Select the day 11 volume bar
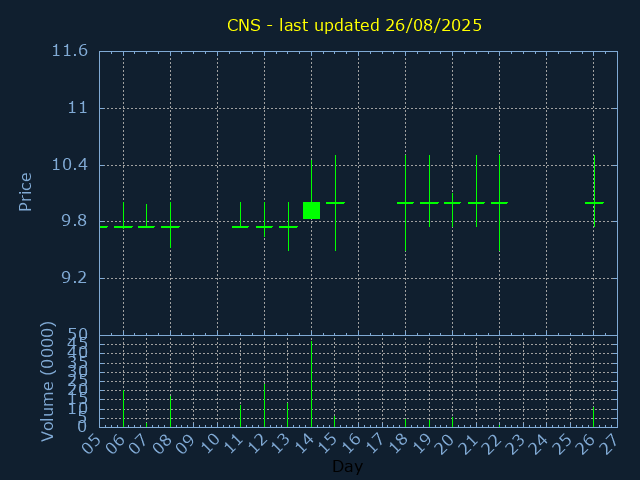The height and width of the screenshot is (480, 640). tap(240, 416)
